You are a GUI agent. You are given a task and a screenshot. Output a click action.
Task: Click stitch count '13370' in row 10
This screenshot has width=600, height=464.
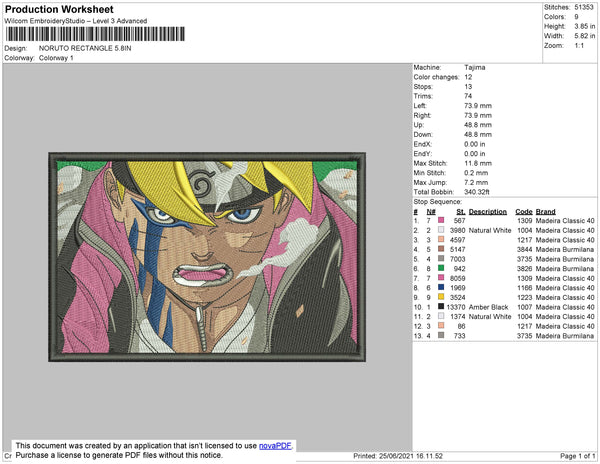coord(456,307)
